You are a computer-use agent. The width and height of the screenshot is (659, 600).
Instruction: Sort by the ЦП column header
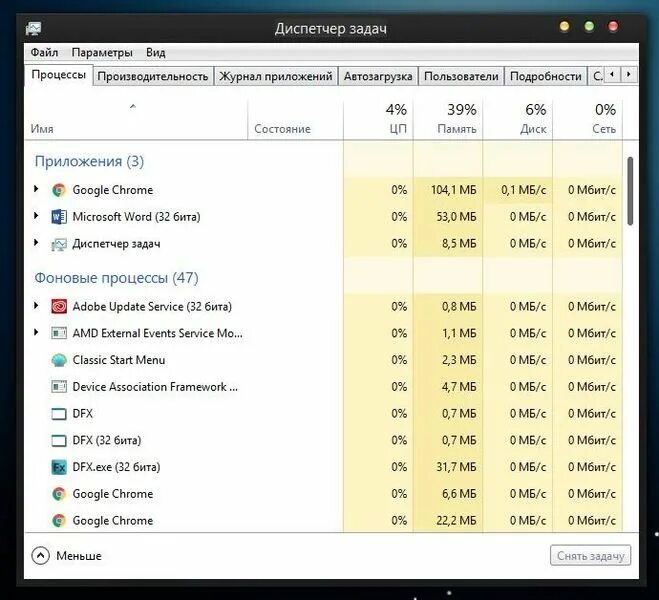(x=378, y=119)
